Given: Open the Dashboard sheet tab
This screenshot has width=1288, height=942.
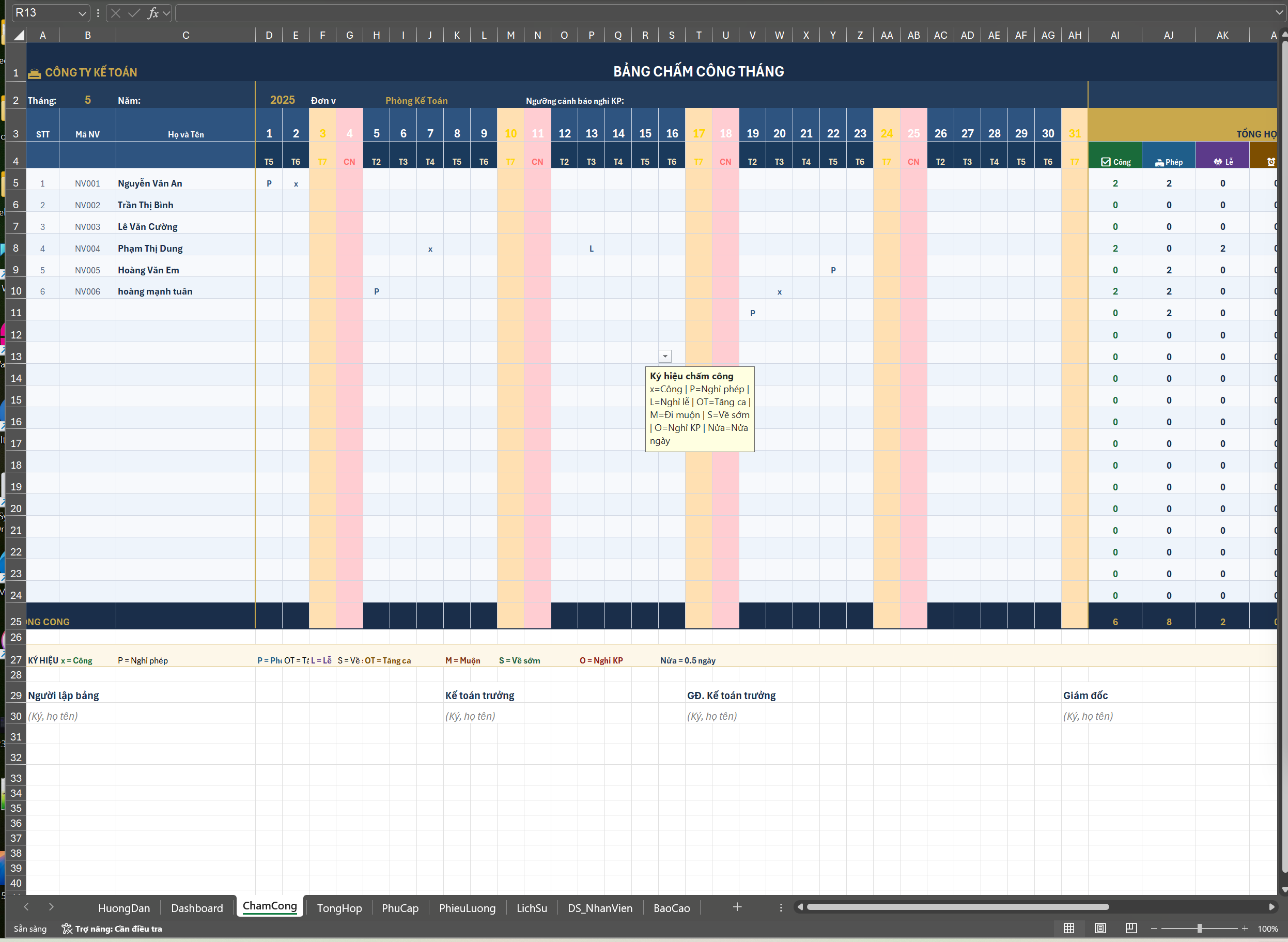Looking at the screenshot, I should tap(197, 908).
